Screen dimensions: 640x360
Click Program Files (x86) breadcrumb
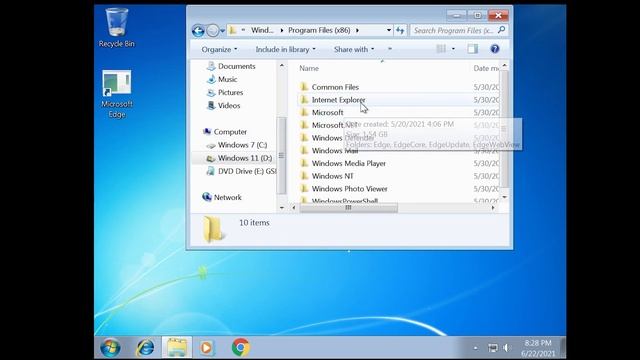pyautogui.click(x=319, y=30)
